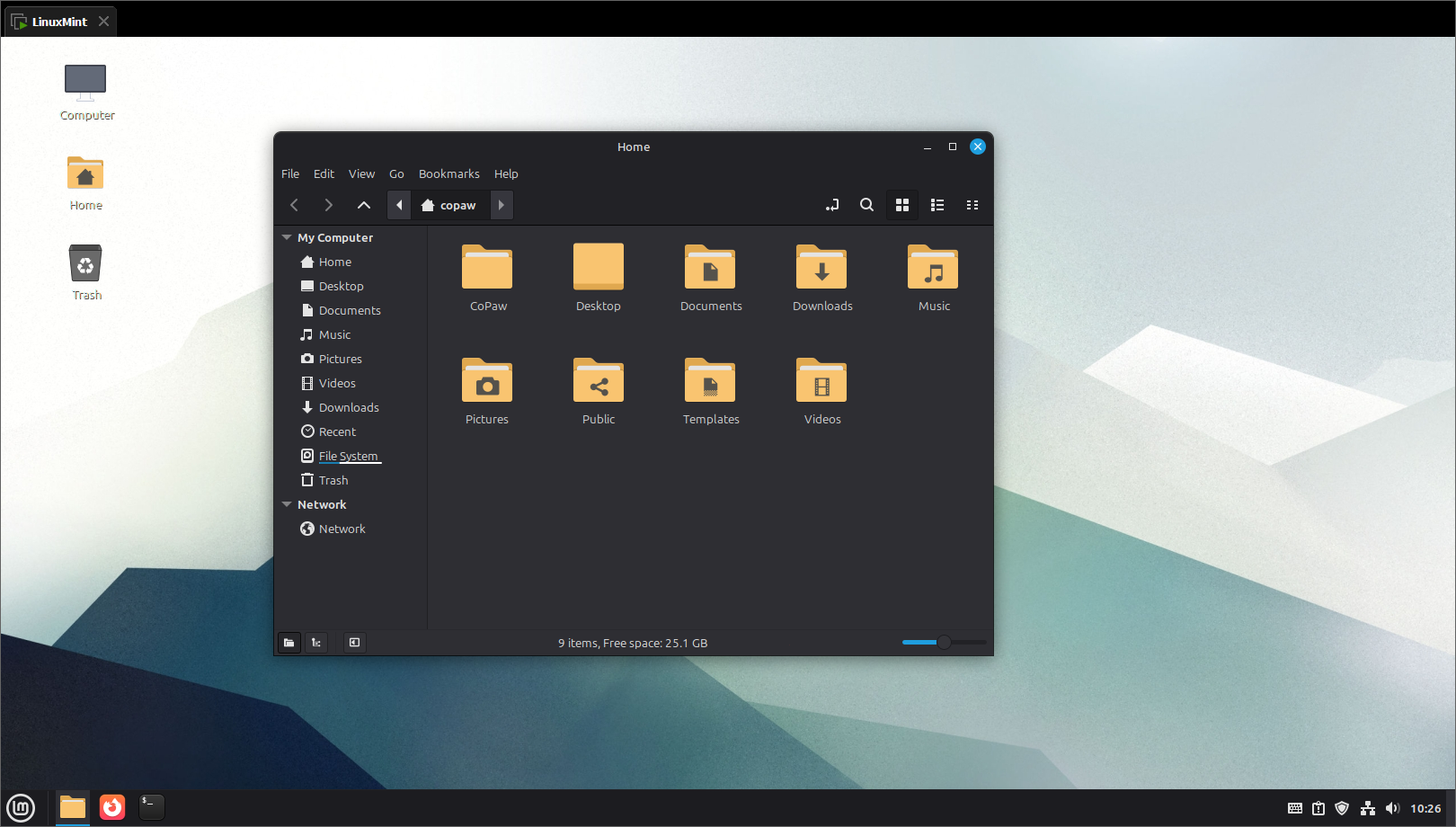Image resolution: width=1456 pixels, height=827 pixels.
Task: Switch to icon view mode
Action: [x=902, y=205]
